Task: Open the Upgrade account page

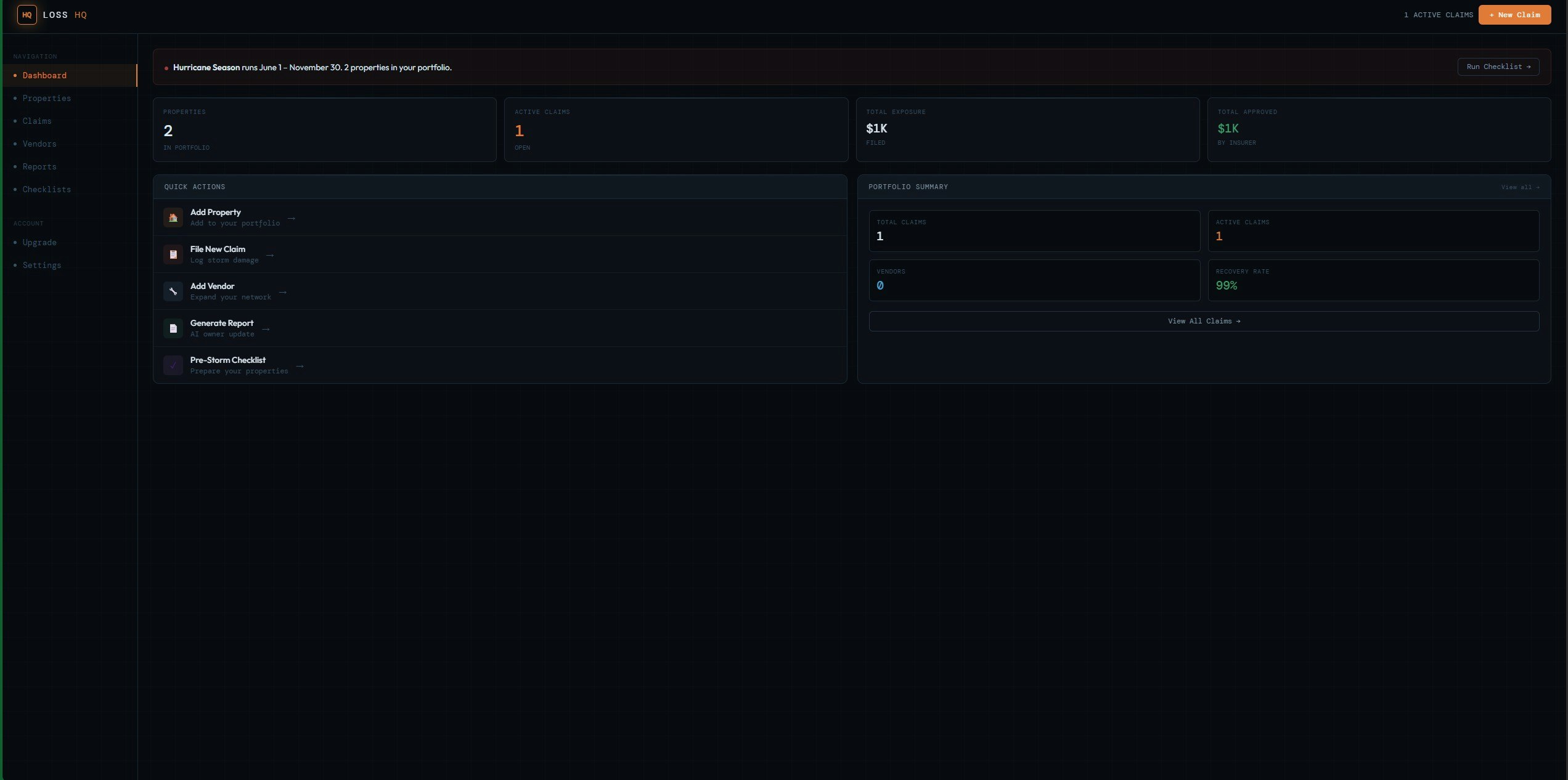Action: (x=69, y=242)
